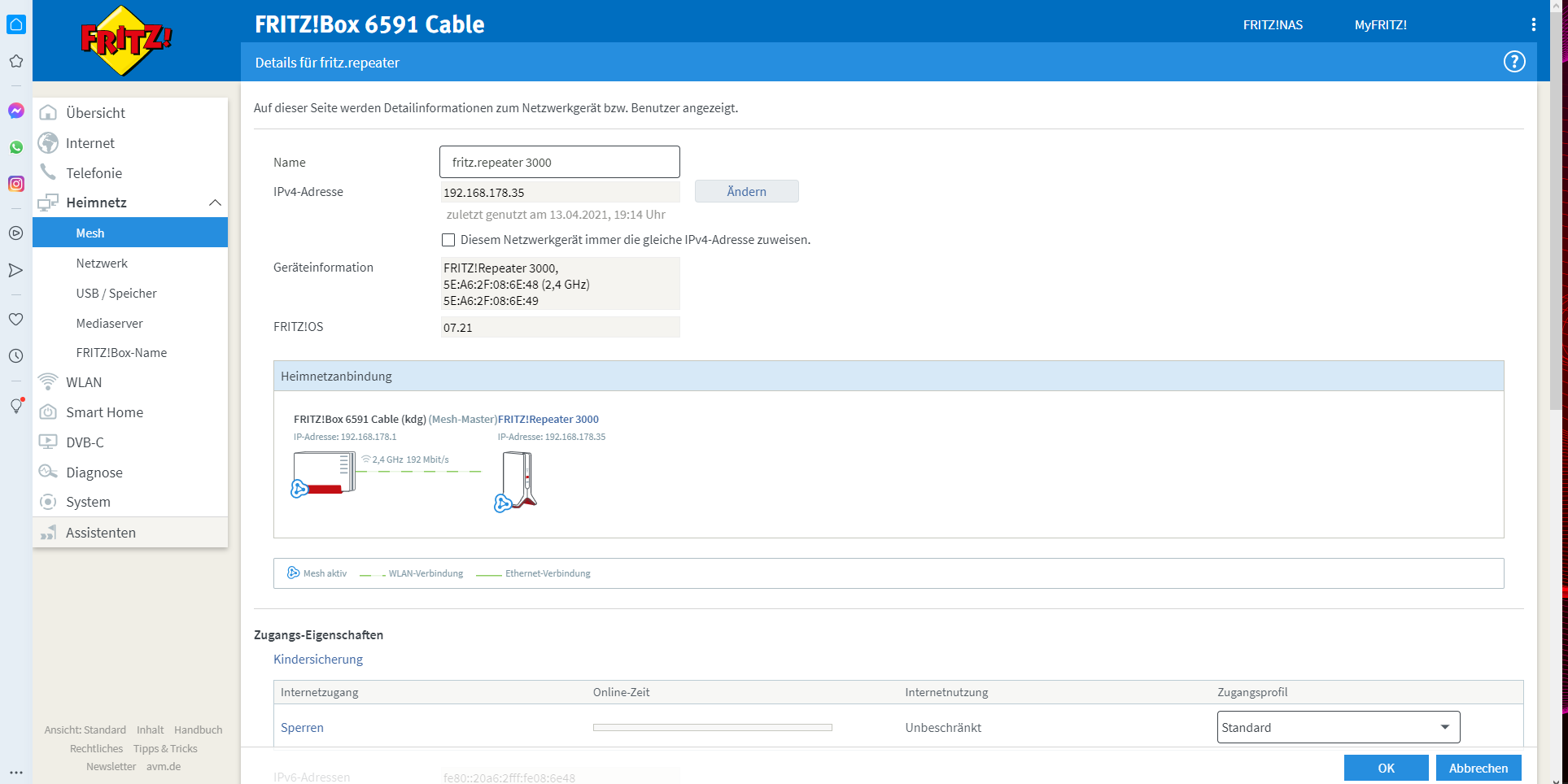
Task: Click the Smart Home icon
Action: [x=49, y=412]
